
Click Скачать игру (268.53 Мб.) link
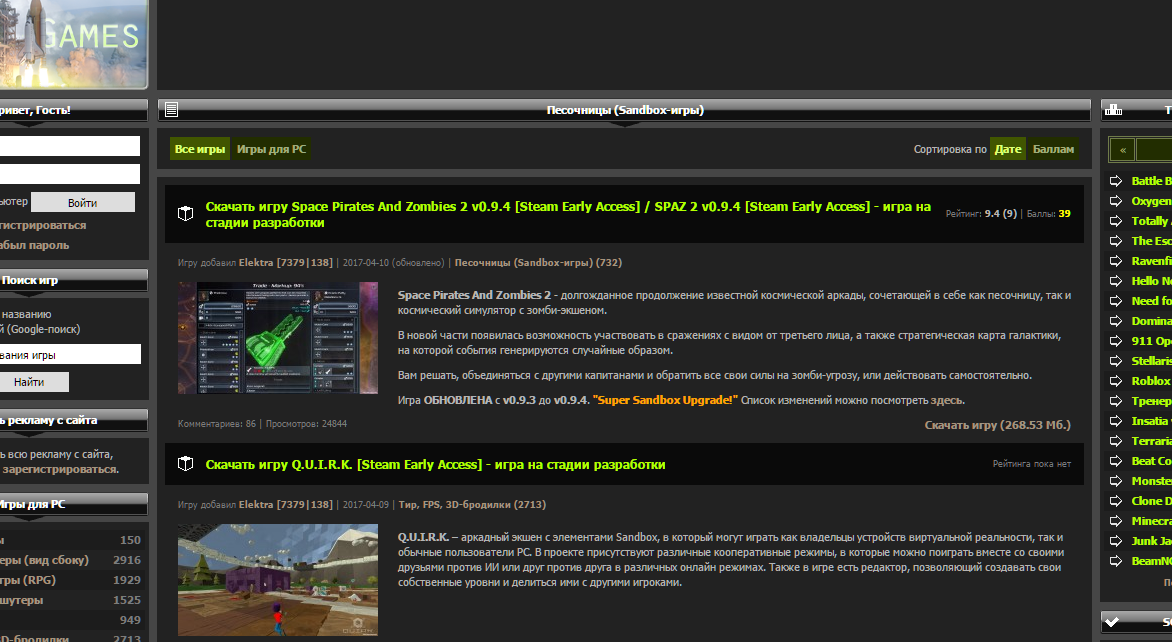tap(997, 425)
